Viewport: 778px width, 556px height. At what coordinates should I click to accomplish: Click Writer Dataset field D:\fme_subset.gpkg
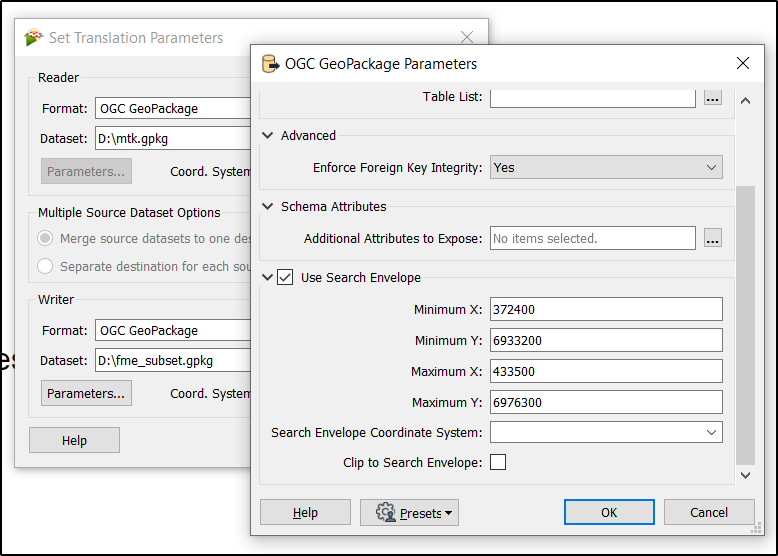click(x=173, y=361)
